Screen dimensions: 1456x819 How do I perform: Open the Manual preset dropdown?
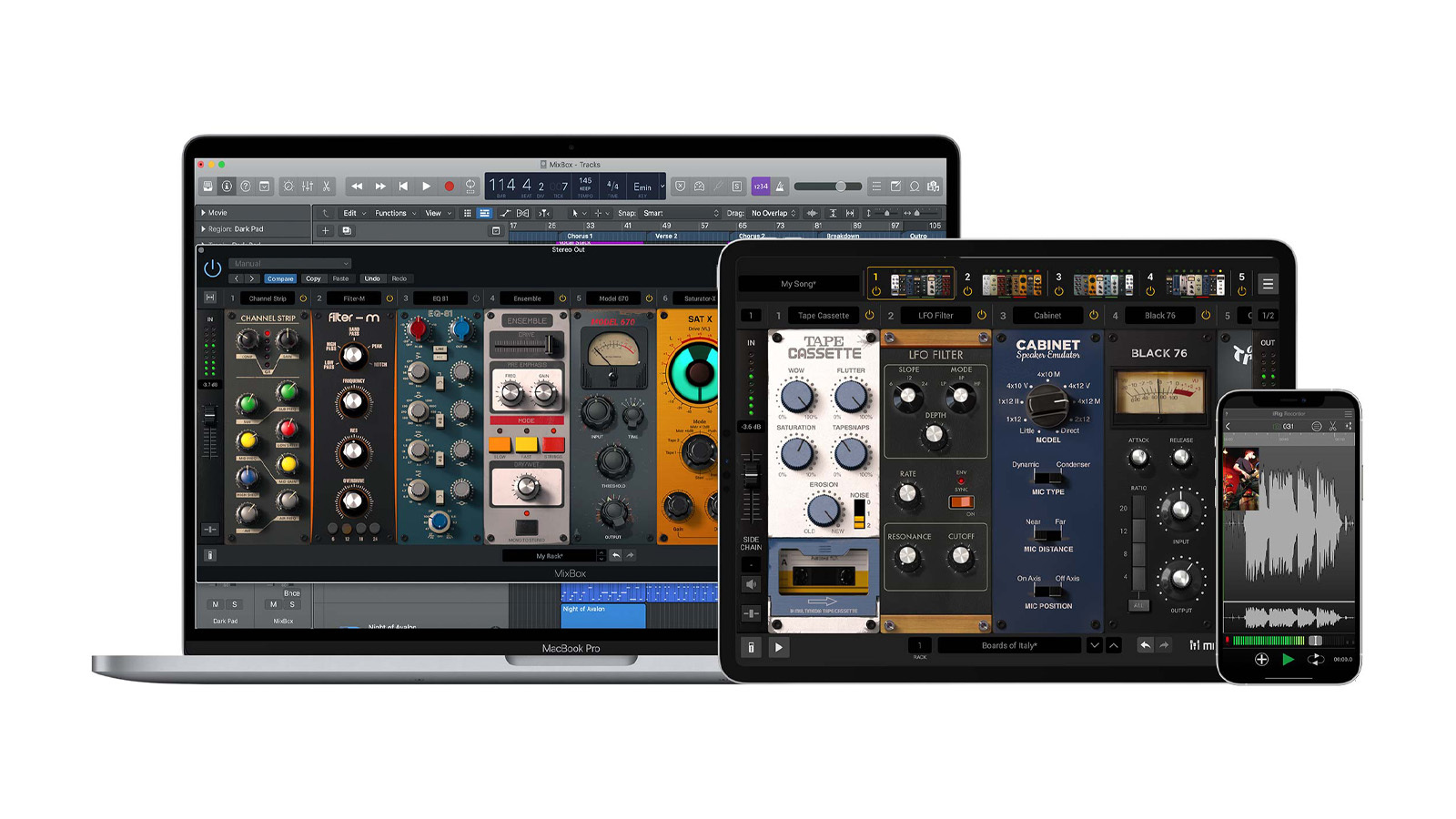[x=290, y=264]
